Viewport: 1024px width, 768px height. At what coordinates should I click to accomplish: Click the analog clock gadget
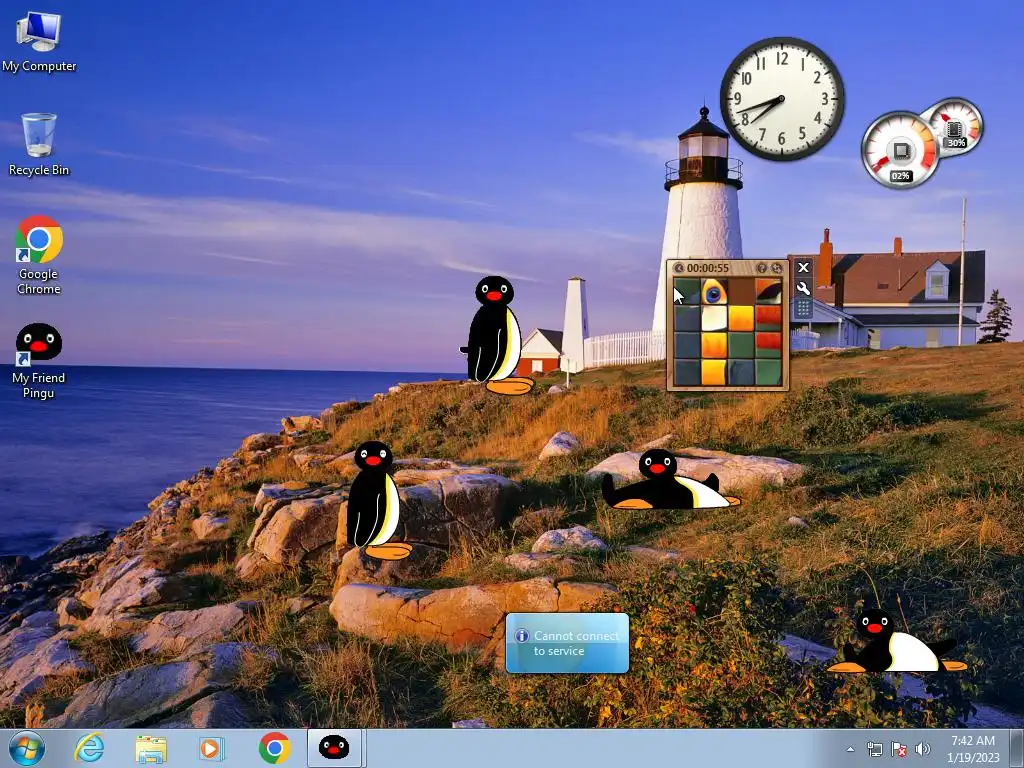pyautogui.click(x=782, y=99)
